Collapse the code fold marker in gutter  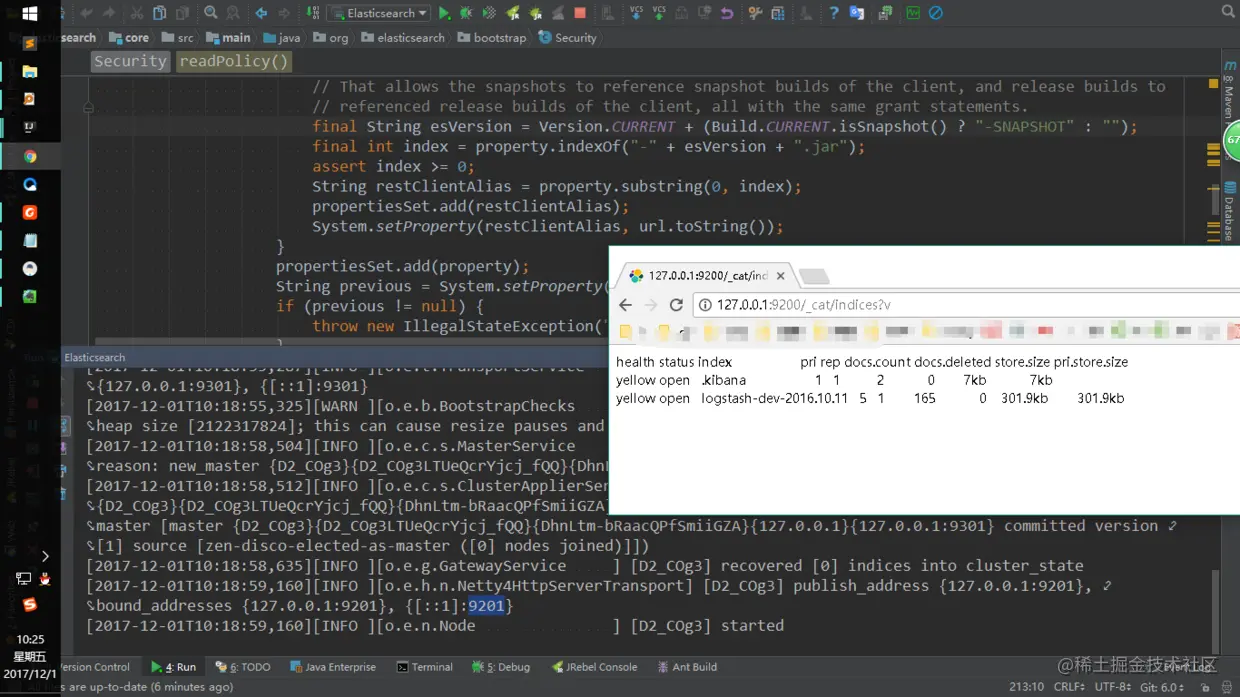coord(88,107)
